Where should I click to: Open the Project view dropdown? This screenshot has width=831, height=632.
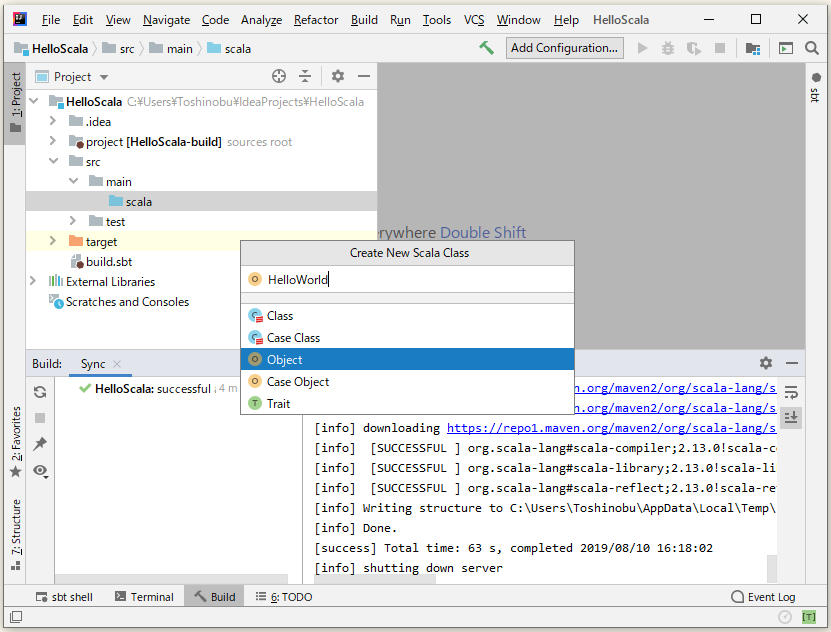coord(104,77)
